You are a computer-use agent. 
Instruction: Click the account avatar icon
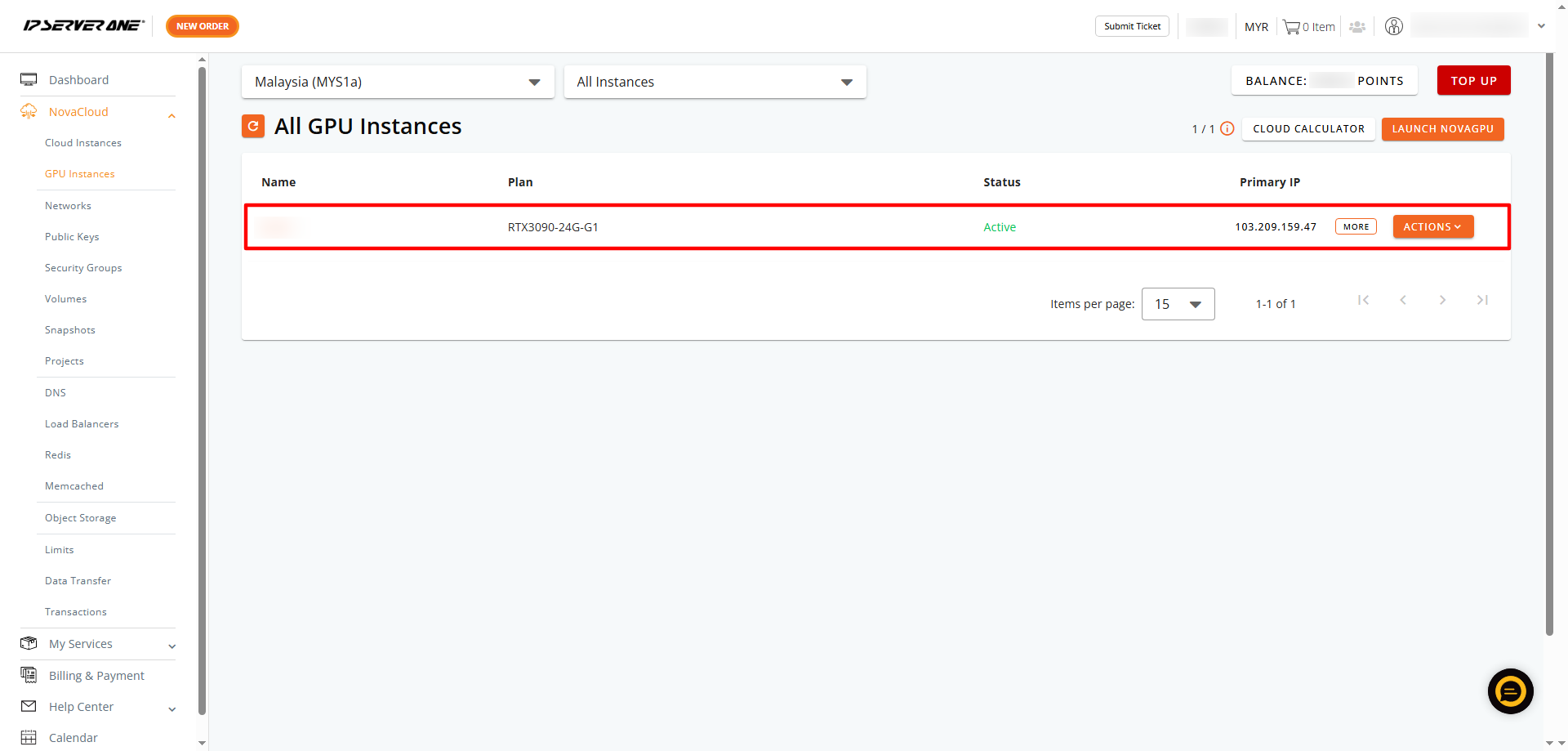click(1394, 26)
